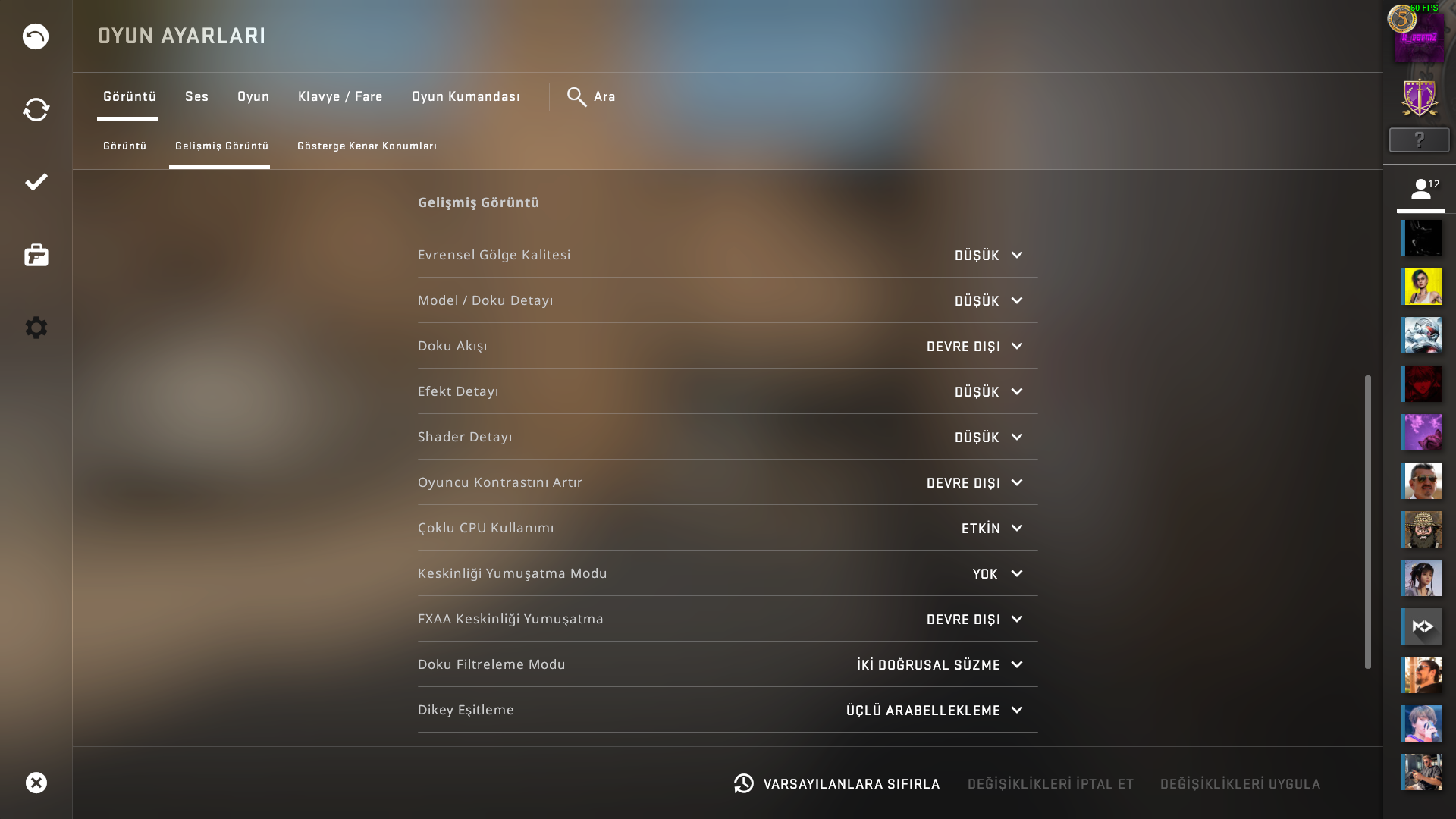
Task: Open the Keskinliği Yumuşatma Modu dropdown
Action: 998,574
